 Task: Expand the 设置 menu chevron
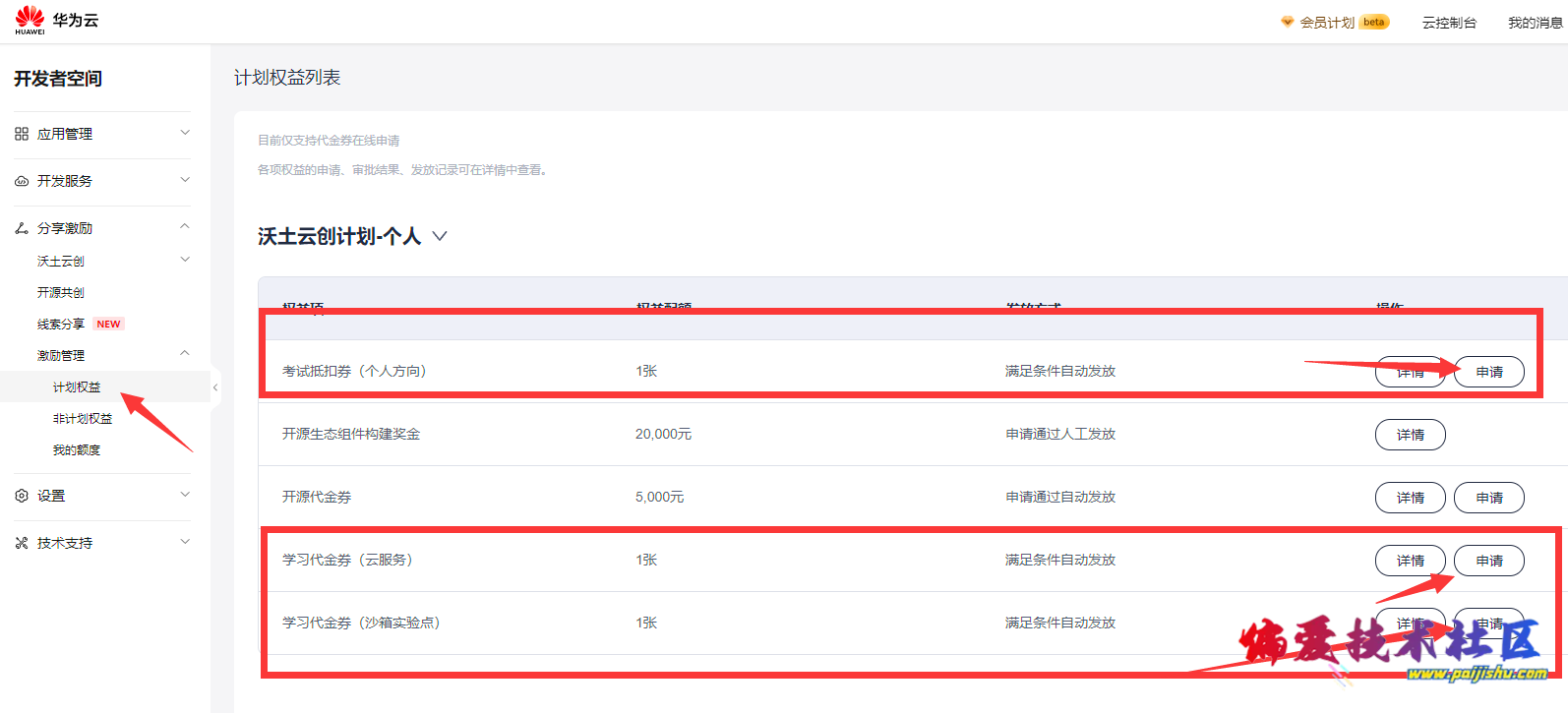(185, 495)
